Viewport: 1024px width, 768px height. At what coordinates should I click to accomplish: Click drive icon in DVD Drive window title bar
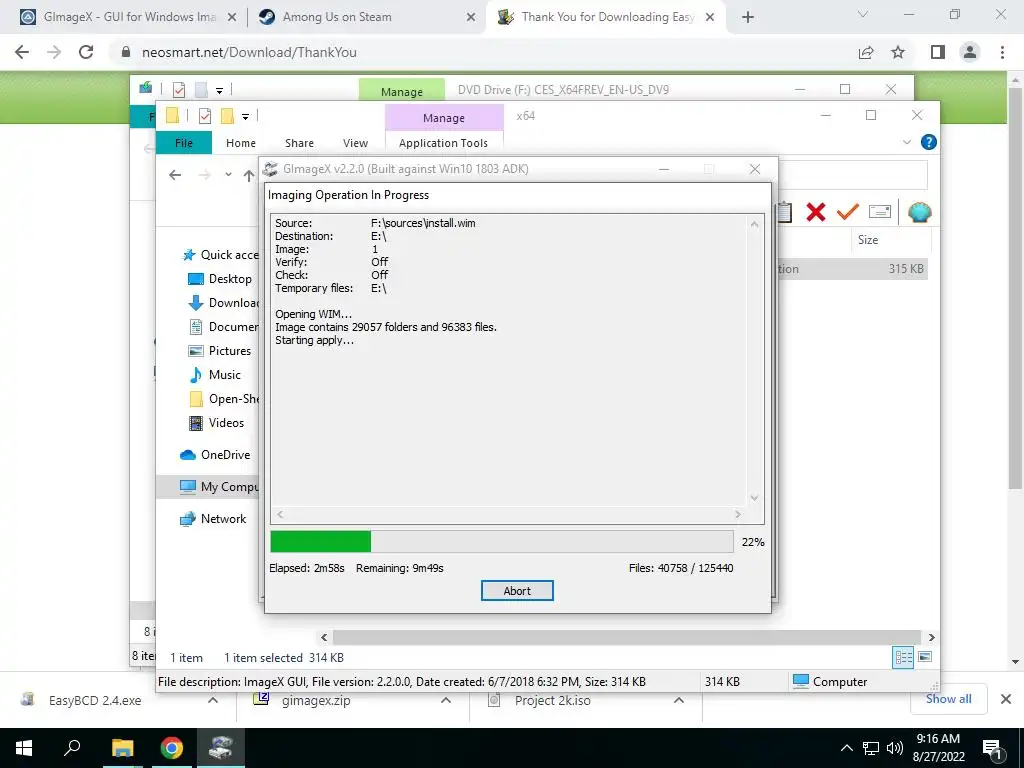tap(146, 88)
